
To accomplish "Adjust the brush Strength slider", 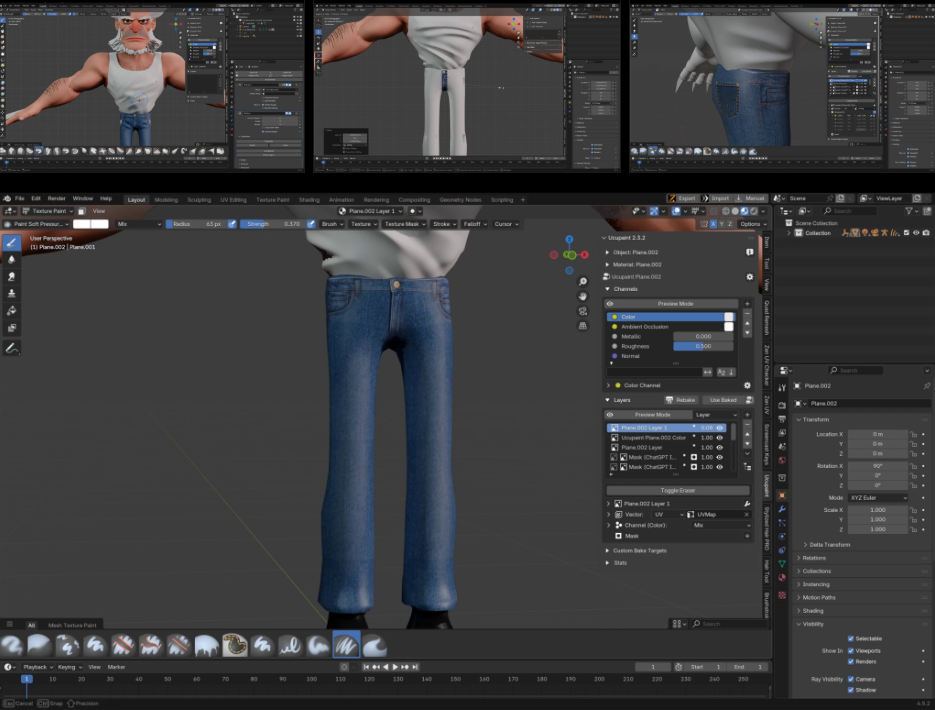I will 271,224.
